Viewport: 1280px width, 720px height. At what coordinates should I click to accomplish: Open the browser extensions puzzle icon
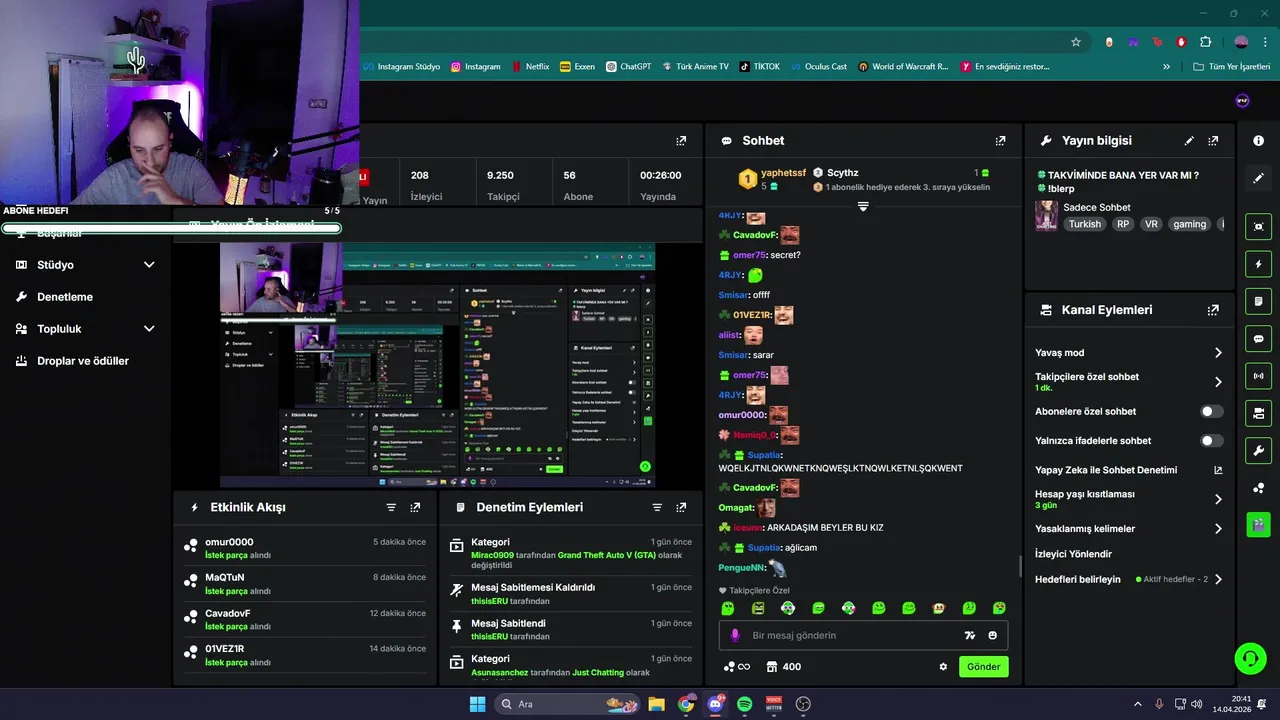tap(1205, 42)
